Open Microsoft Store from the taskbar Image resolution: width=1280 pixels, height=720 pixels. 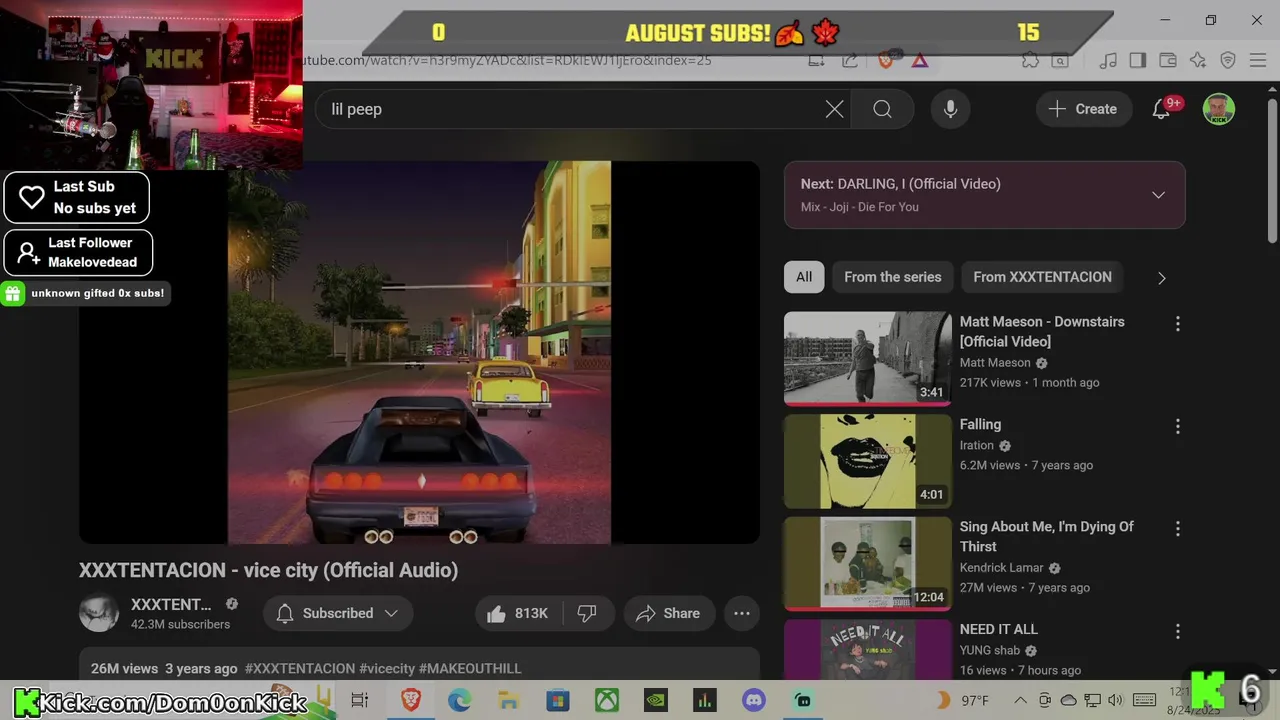click(558, 700)
